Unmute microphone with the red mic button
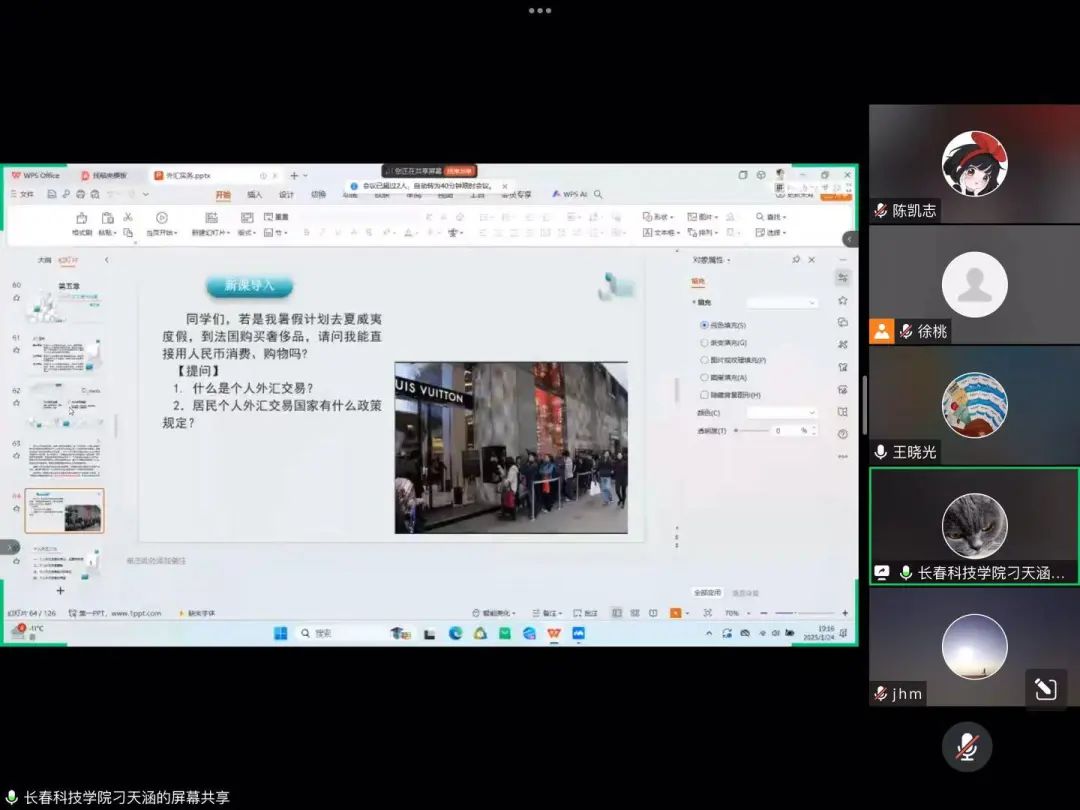This screenshot has width=1080, height=810. 966,746
